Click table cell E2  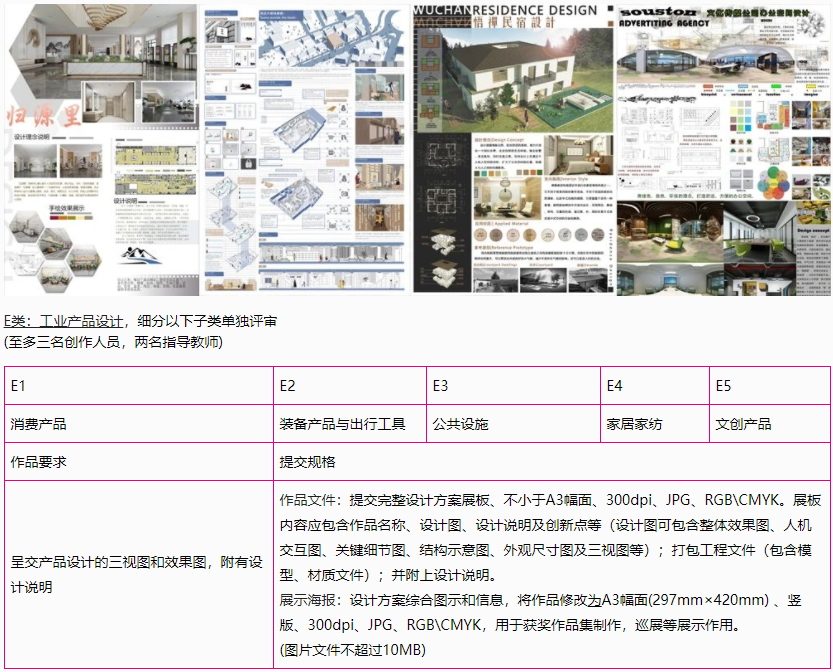point(350,386)
